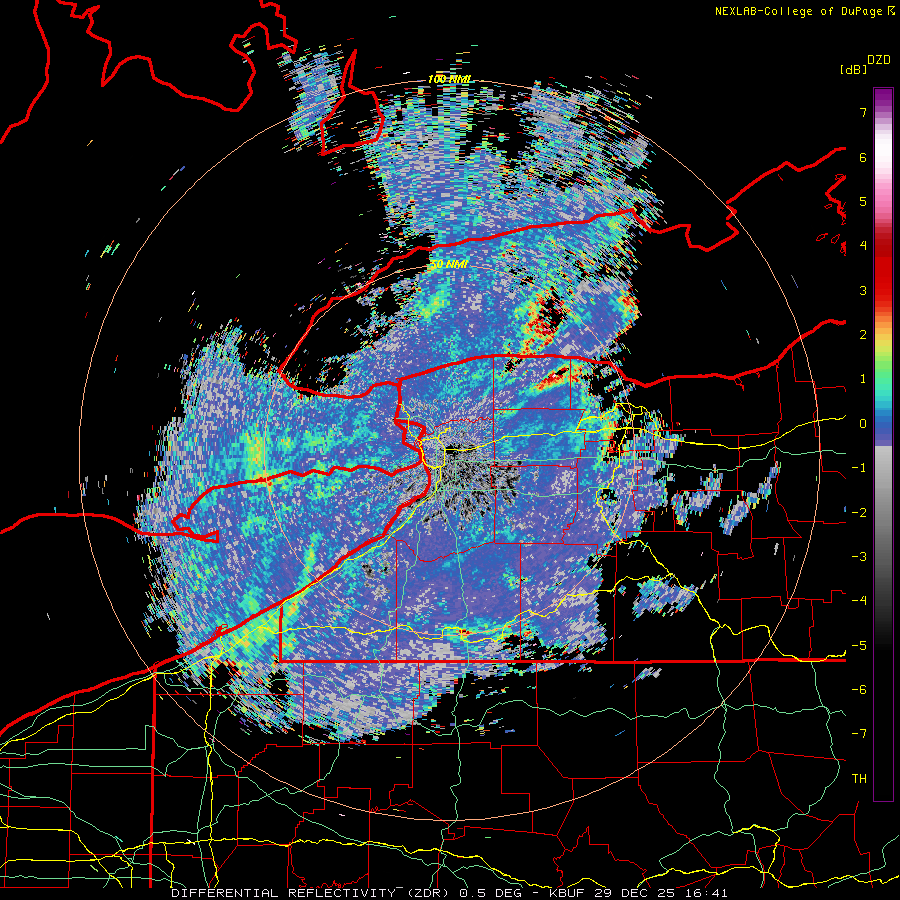Click the 50 NMI range ring label

pos(449,264)
